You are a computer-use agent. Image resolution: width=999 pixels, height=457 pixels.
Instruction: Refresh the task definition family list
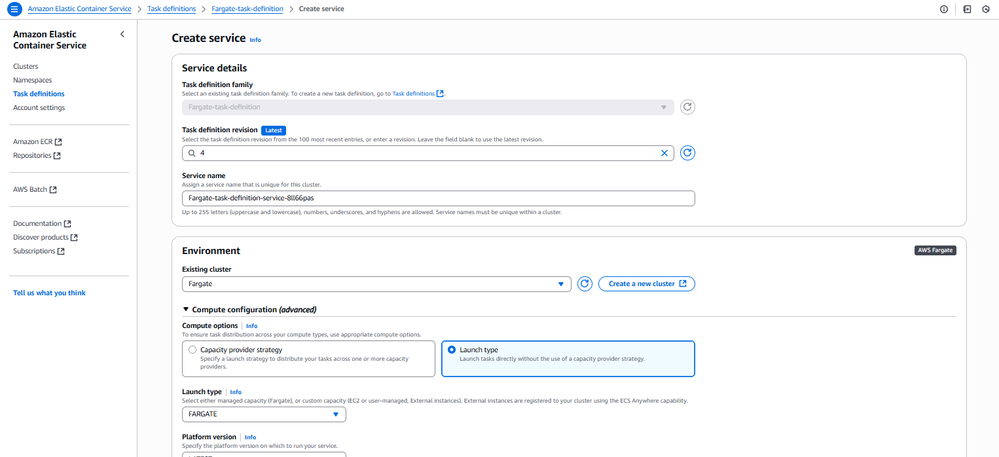(x=687, y=107)
